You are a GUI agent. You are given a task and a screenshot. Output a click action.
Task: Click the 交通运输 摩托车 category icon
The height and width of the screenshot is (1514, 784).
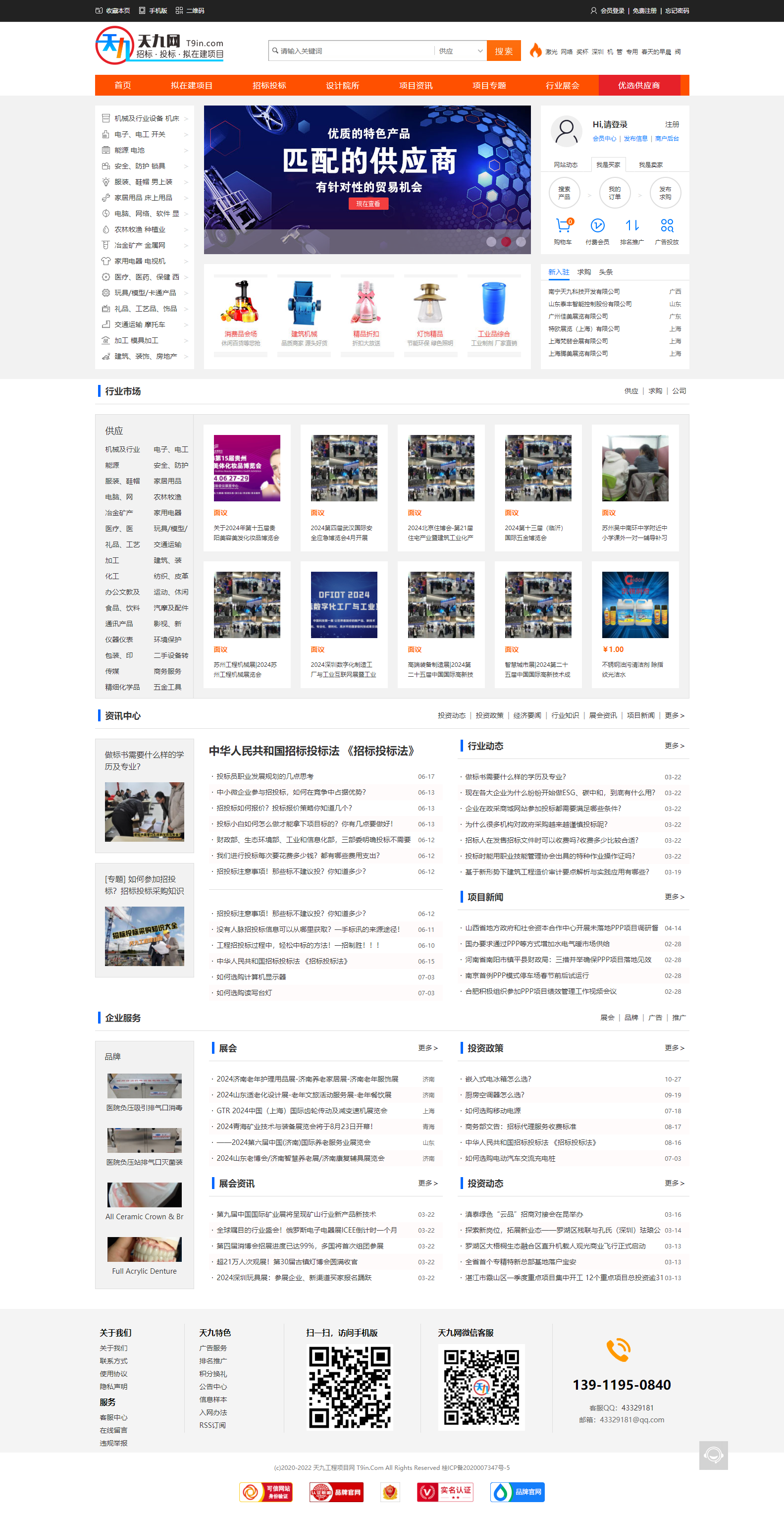click(106, 324)
